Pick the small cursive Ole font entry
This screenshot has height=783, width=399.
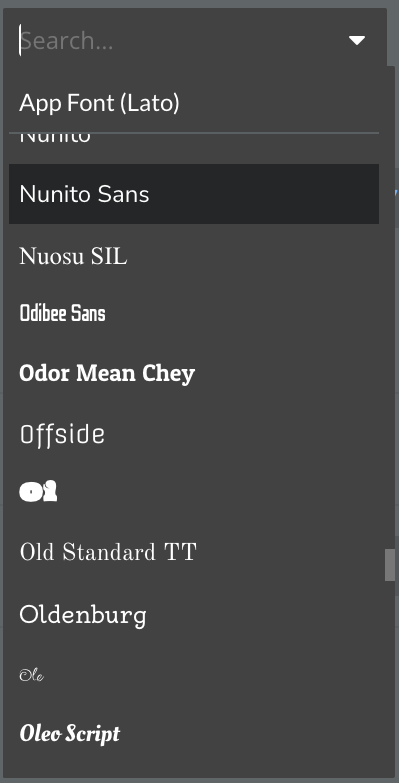point(194,675)
